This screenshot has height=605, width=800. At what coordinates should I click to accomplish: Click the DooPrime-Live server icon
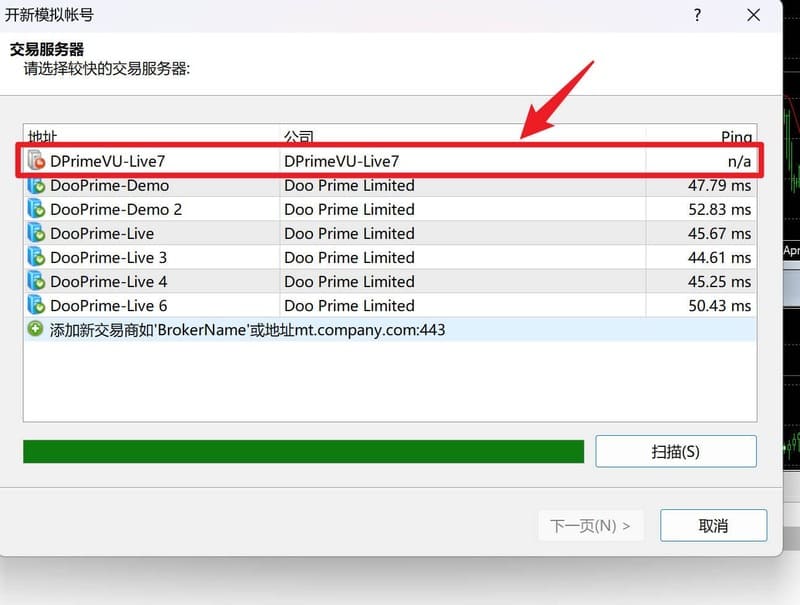(x=37, y=233)
